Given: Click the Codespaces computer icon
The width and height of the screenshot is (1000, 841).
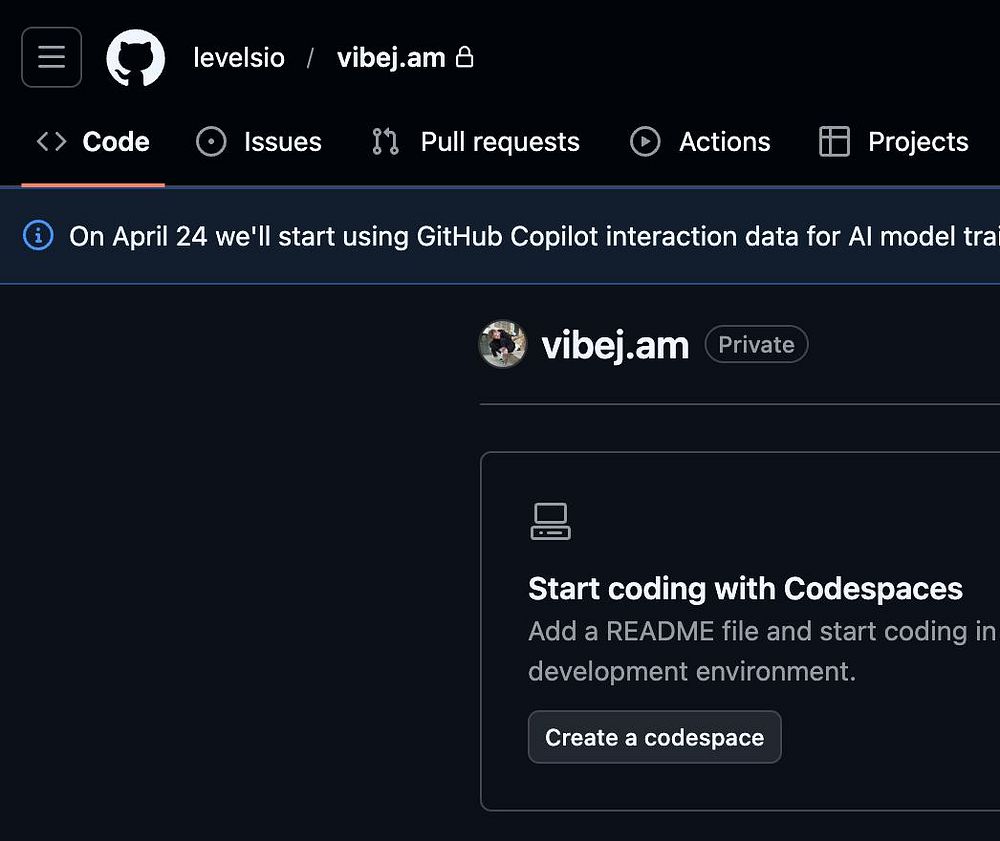Looking at the screenshot, I should 550,521.
